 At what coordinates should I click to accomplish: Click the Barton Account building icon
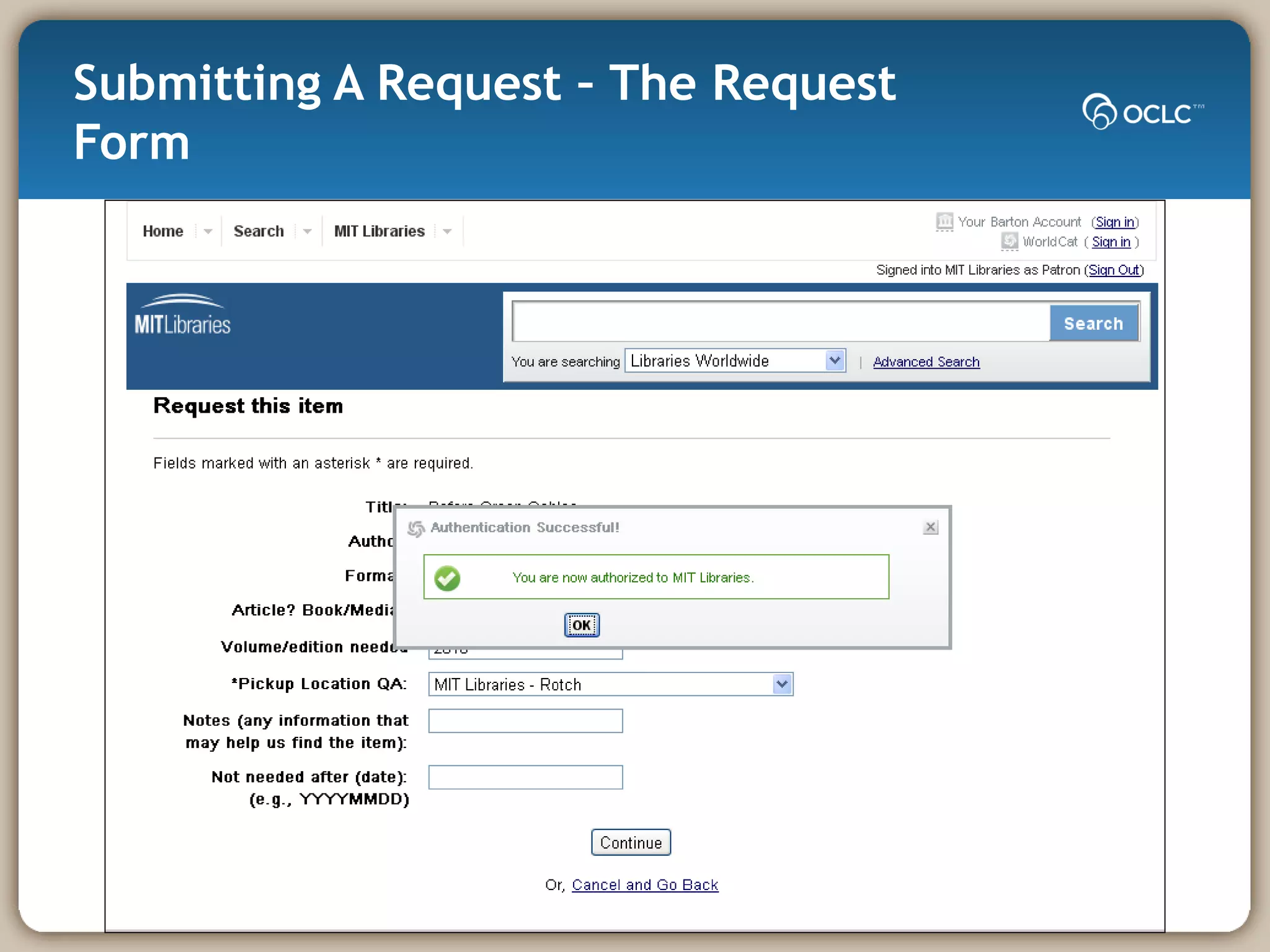click(944, 221)
